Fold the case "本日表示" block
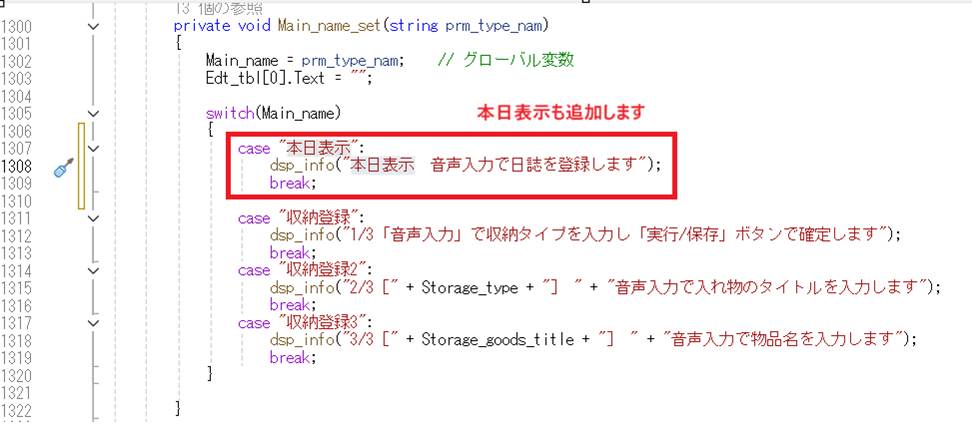Viewport: 972px width, 425px height. click(94, 148)
